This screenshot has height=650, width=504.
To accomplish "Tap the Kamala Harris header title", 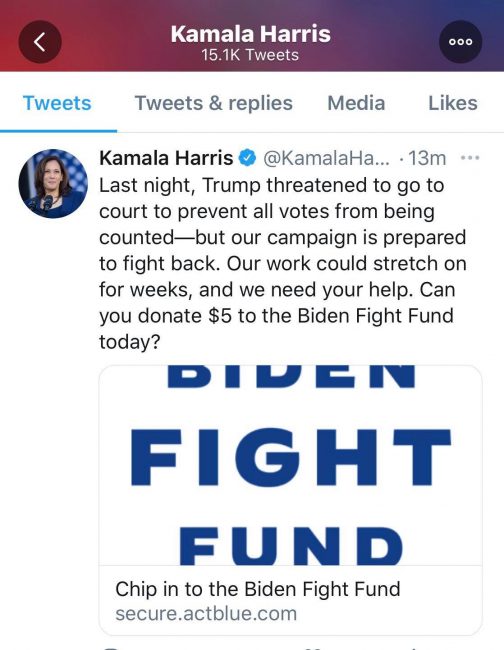I will [x=251, y=34].
